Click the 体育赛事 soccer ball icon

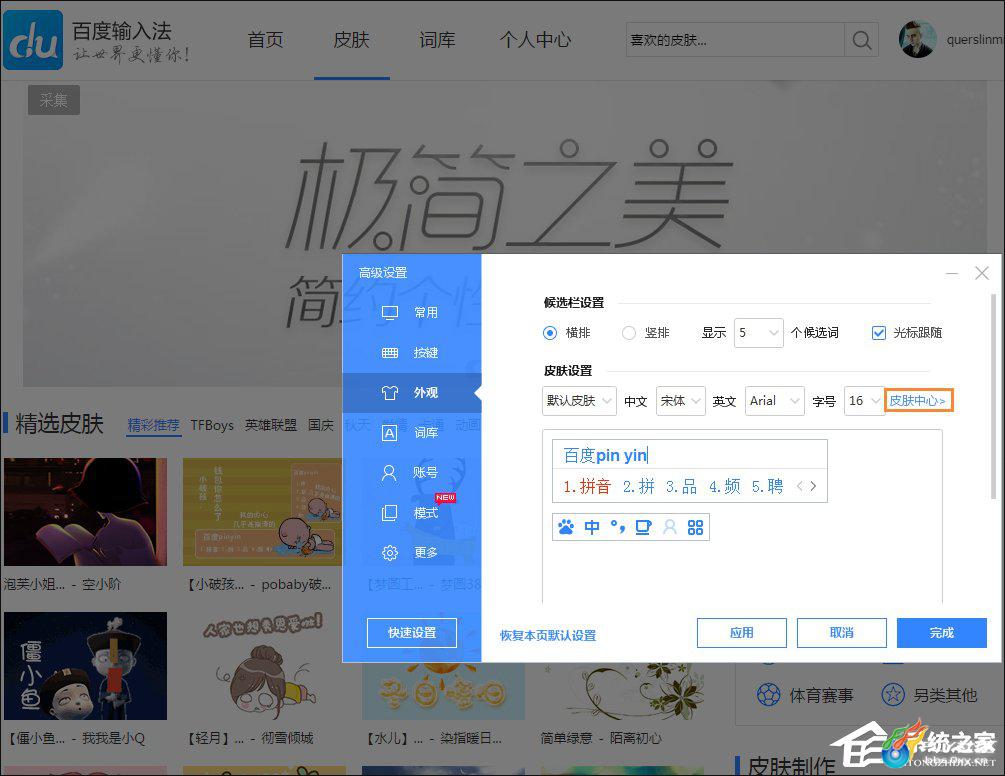tap(768, 695)
